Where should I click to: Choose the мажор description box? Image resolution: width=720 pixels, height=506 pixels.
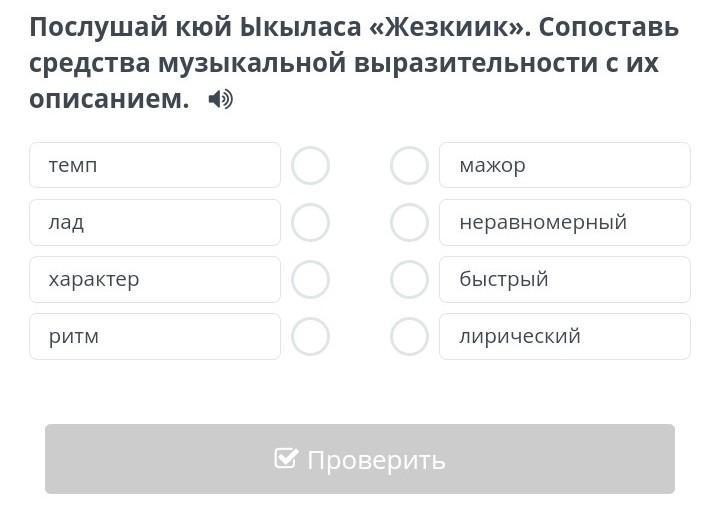(564, 165)
